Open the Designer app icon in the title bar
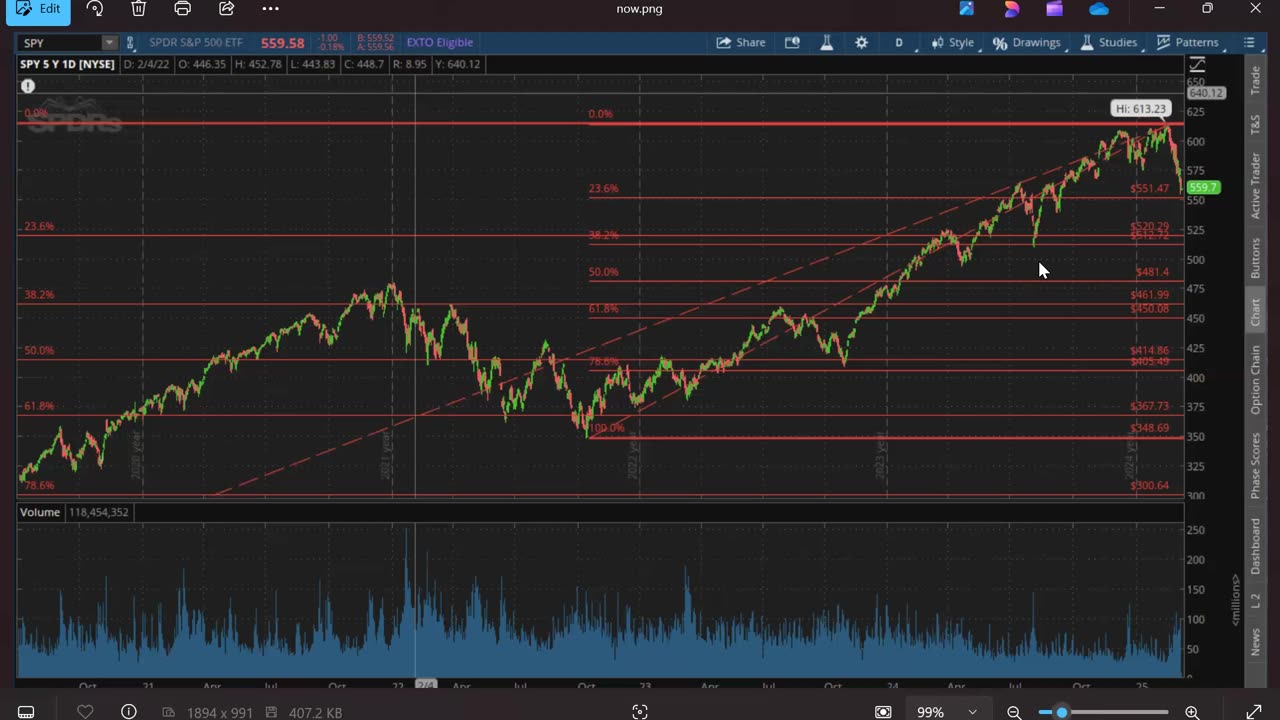 (x=1011, y=9)
